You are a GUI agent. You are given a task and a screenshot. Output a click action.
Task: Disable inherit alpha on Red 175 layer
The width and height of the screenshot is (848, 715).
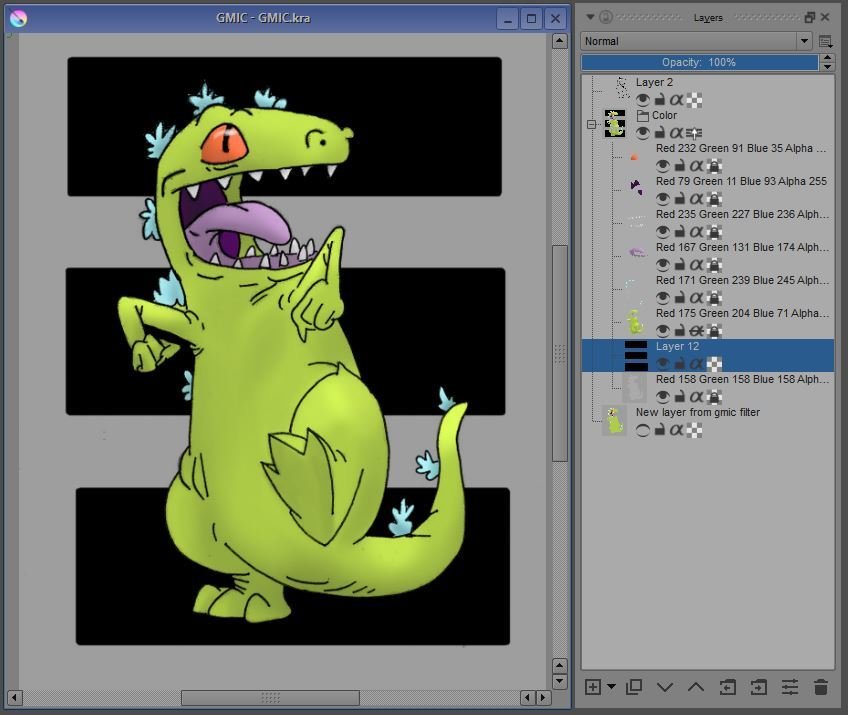pyautogui.click(x=697, y=330)
